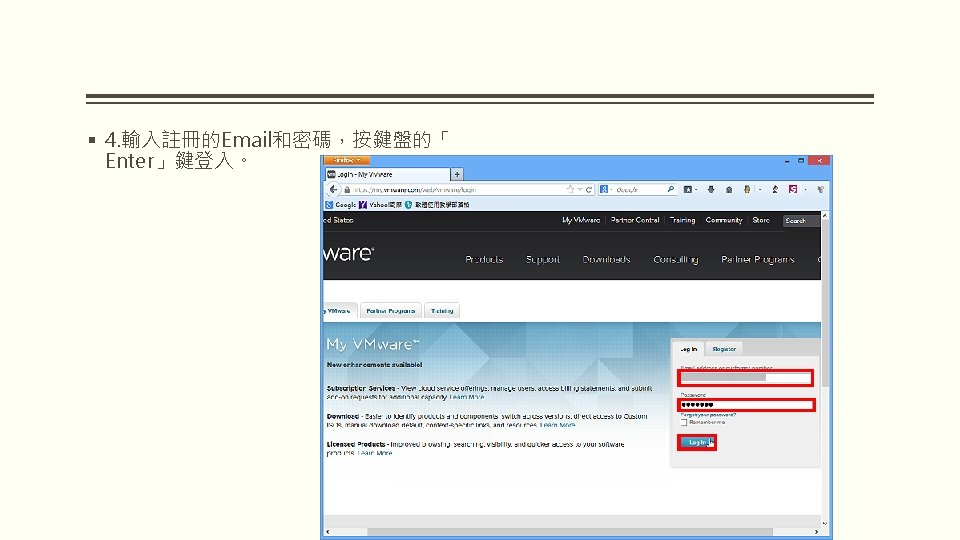Open the search engine selector icon

[x=605, y=190]
